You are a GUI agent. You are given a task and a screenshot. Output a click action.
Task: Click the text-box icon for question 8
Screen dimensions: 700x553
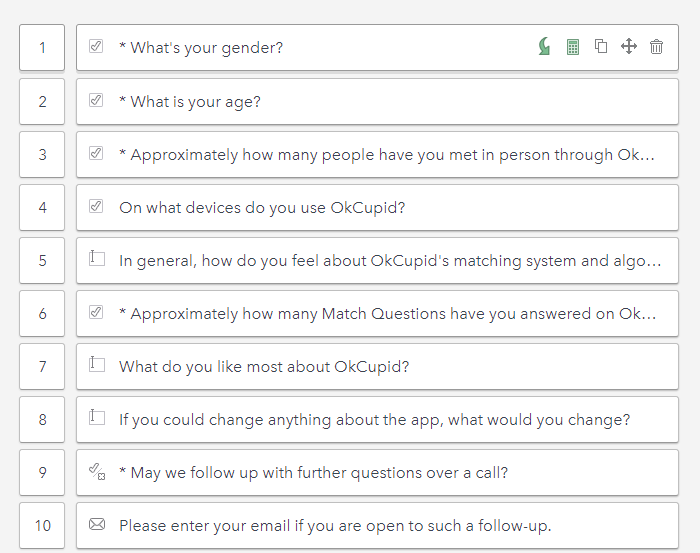(97, 417)
